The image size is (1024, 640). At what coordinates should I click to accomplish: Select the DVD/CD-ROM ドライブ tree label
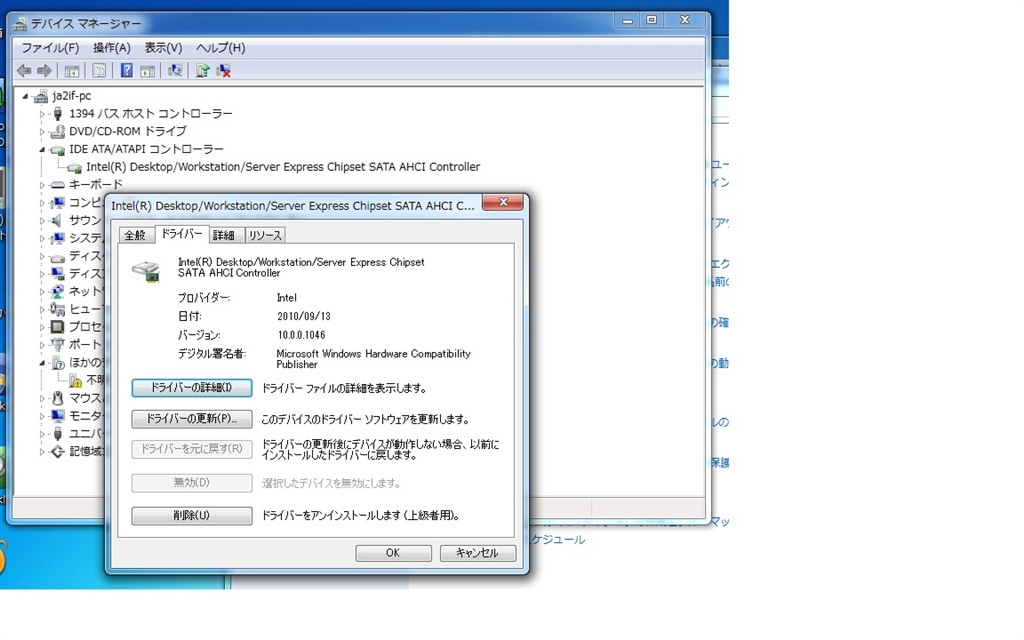(128, 131)
